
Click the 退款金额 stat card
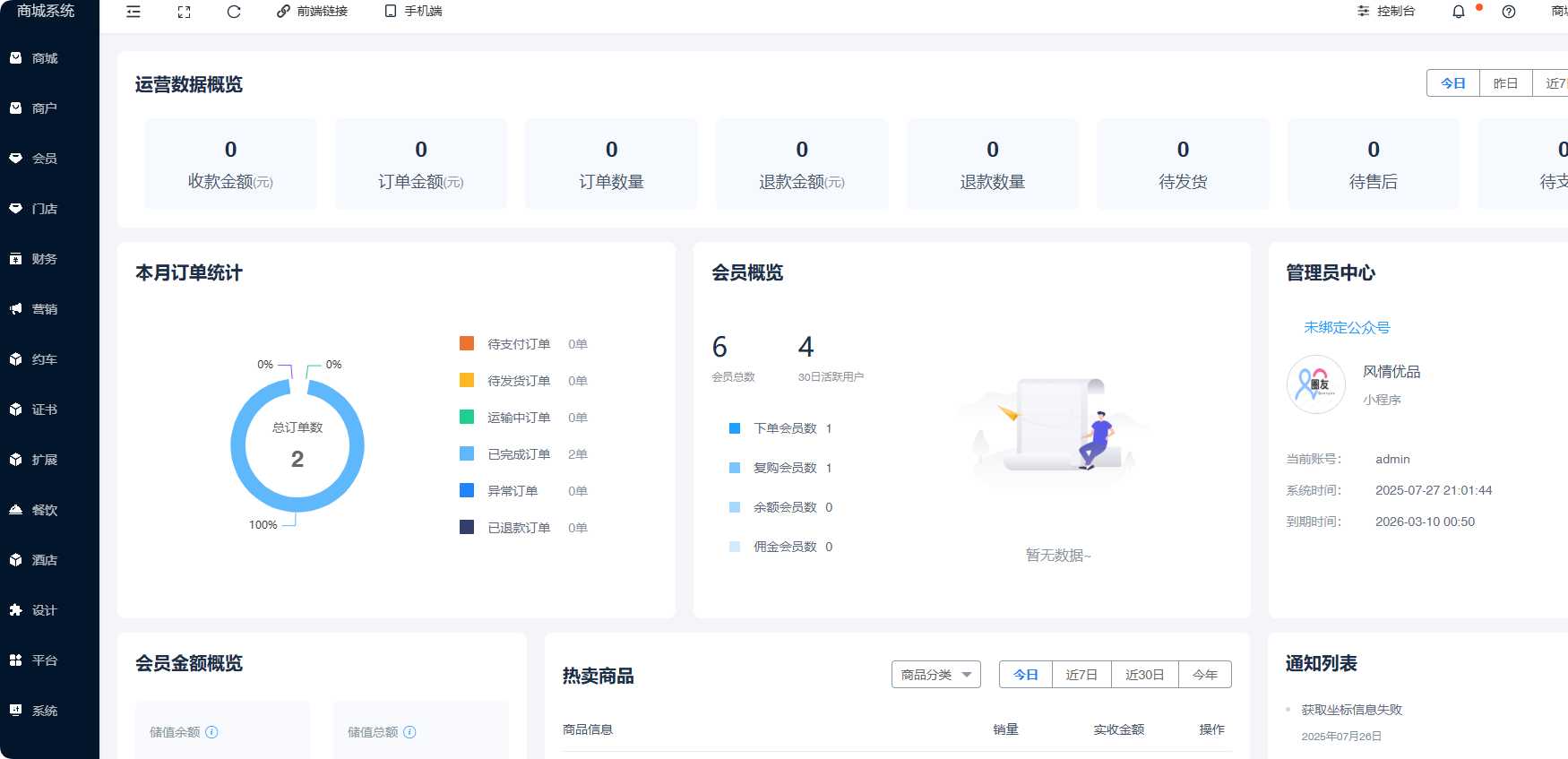coord(802,164)
